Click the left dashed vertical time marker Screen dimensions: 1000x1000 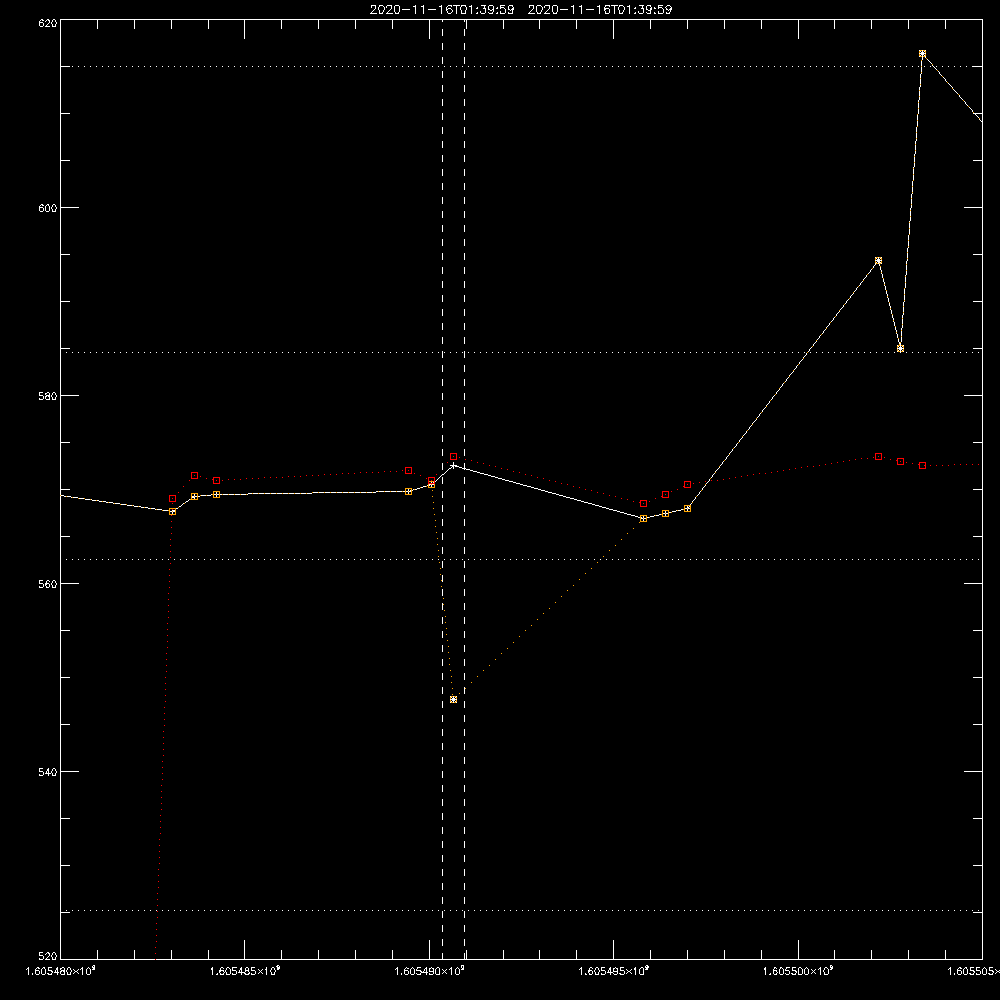click(443, 489)
